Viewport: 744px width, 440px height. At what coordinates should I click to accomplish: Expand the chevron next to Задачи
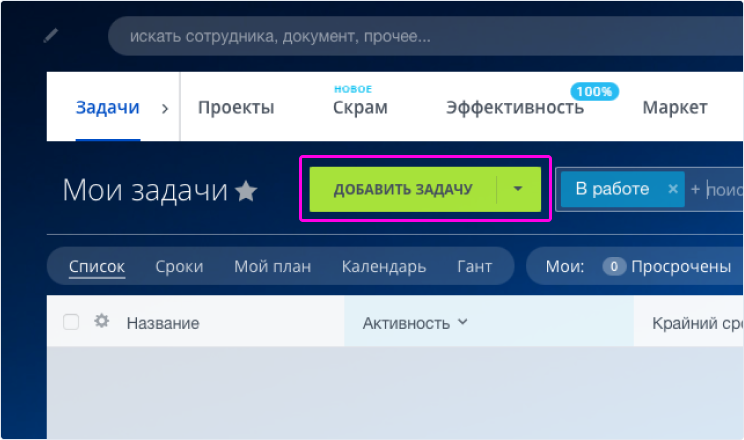[x=165, y=109]
